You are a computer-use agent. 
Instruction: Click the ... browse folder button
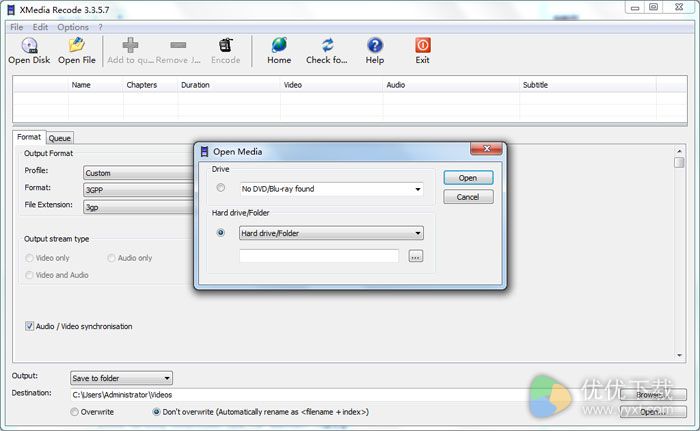[416, 256]
